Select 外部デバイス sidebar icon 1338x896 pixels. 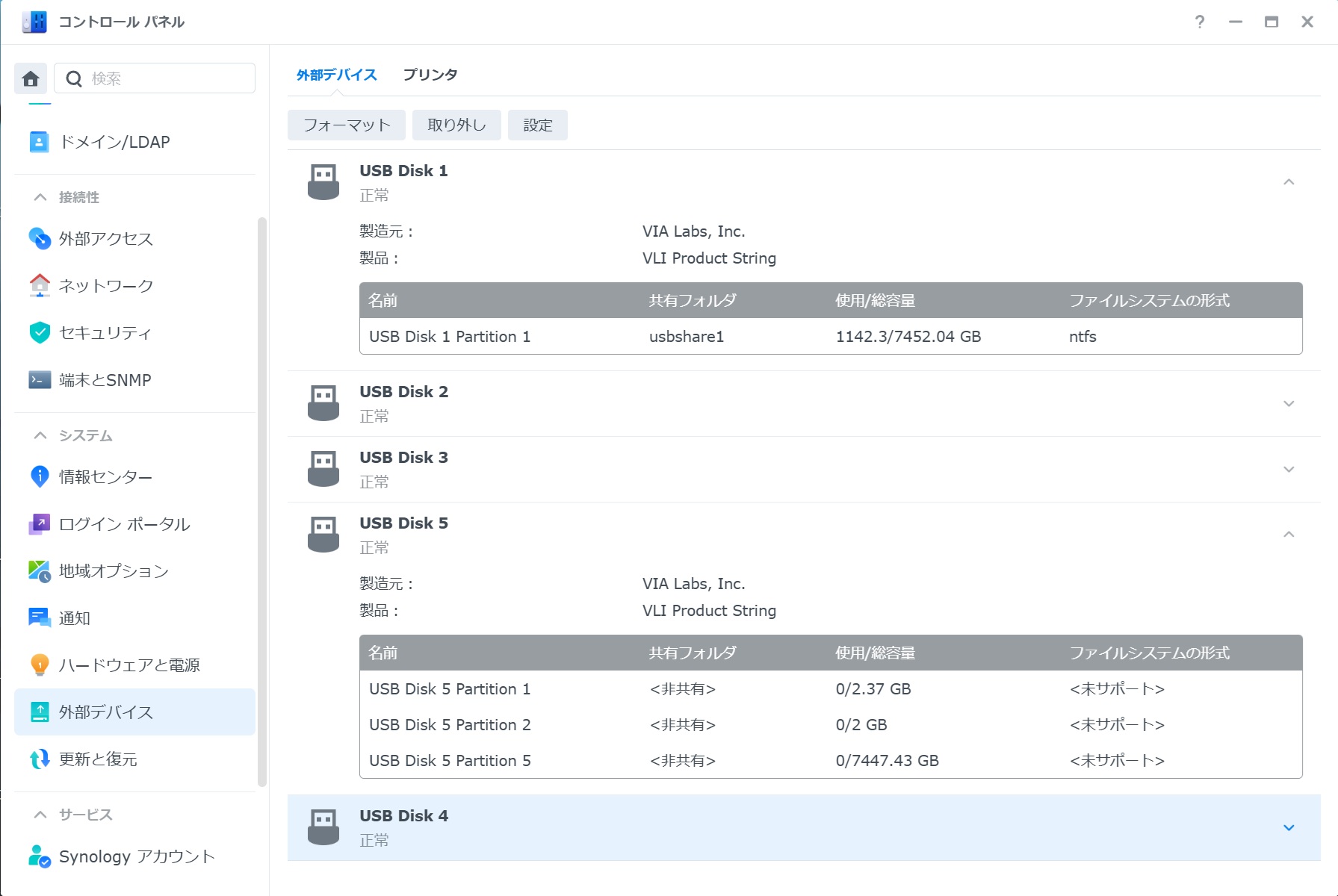click(39, 712)
